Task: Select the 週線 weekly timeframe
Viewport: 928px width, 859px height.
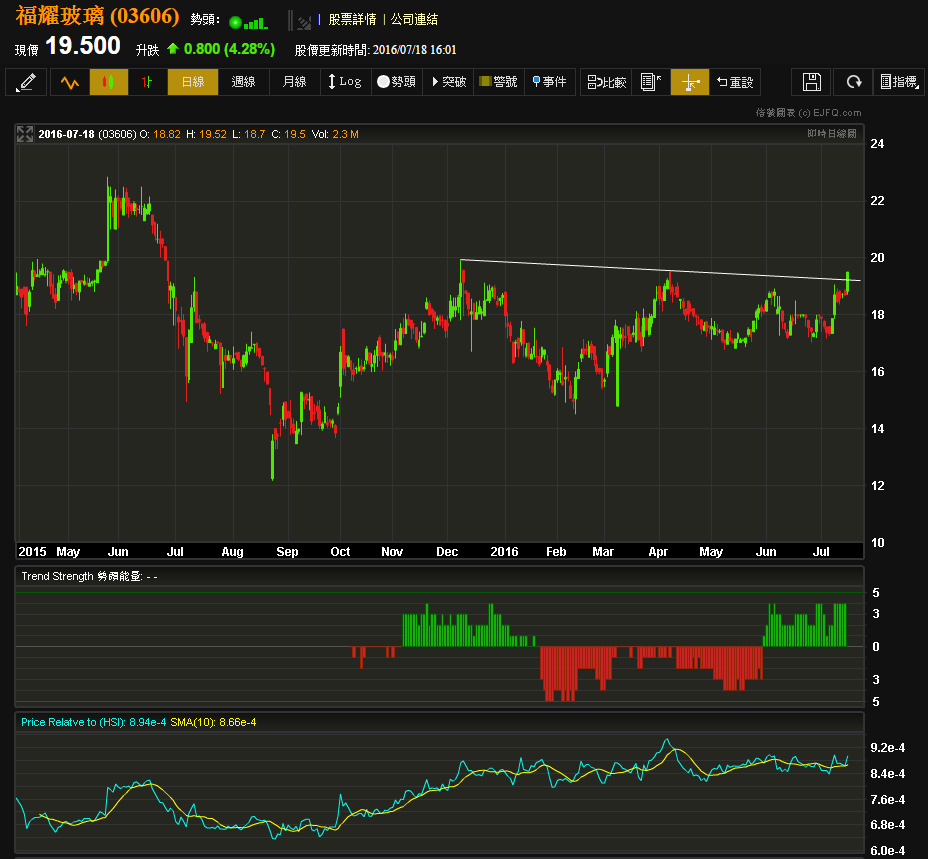Action: (x=243, y=82)
